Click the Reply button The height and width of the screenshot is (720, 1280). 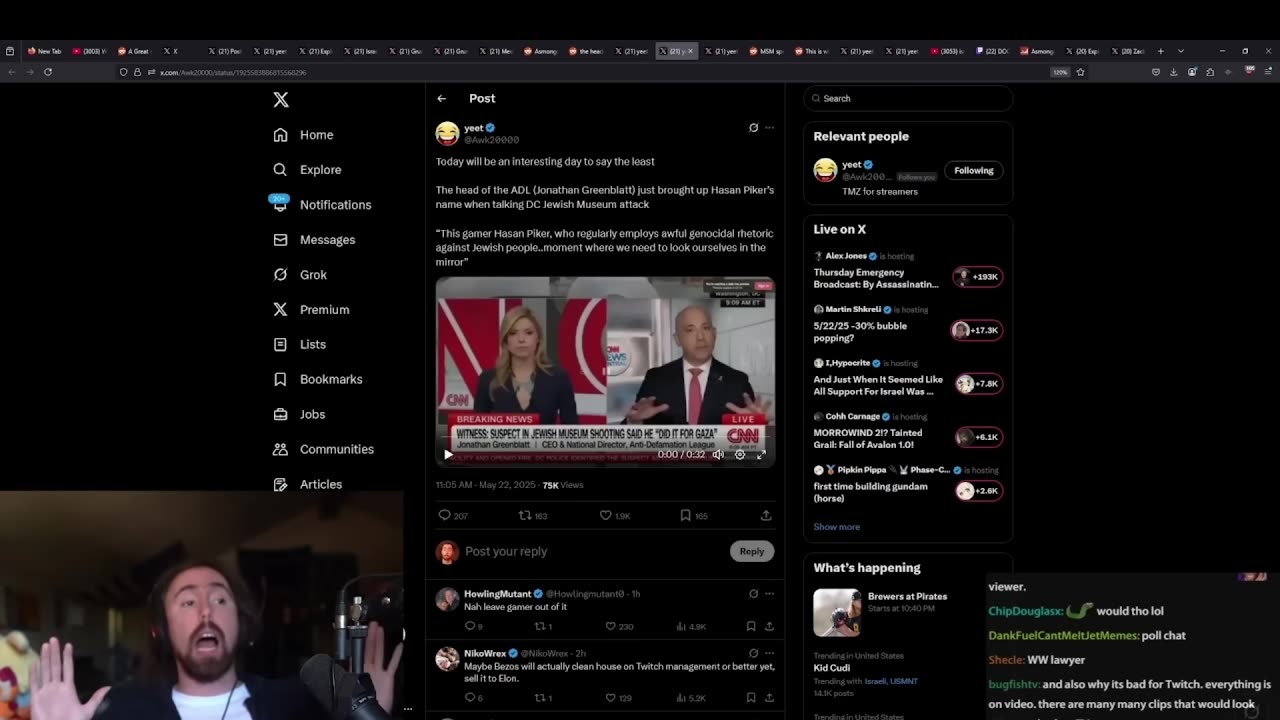752,552
